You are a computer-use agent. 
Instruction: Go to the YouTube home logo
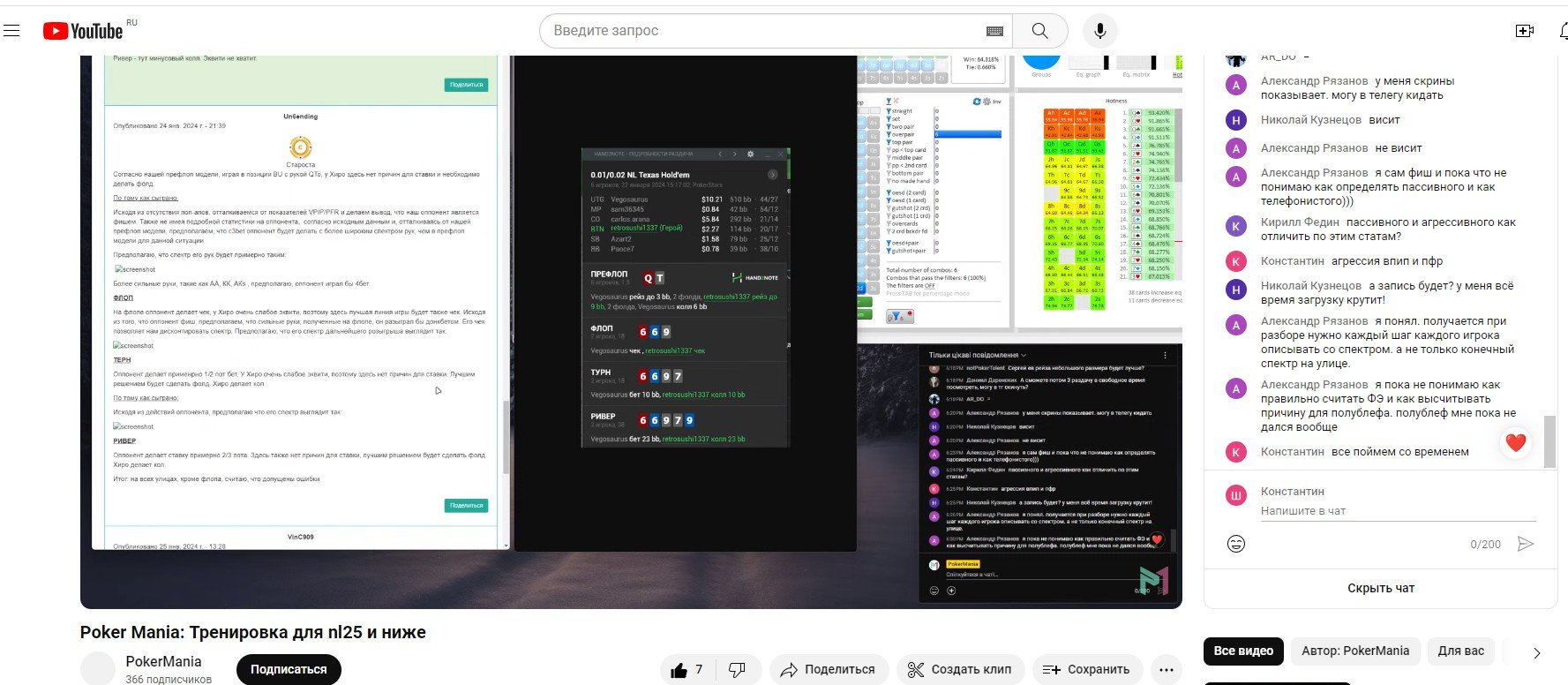tap(84, 31)
